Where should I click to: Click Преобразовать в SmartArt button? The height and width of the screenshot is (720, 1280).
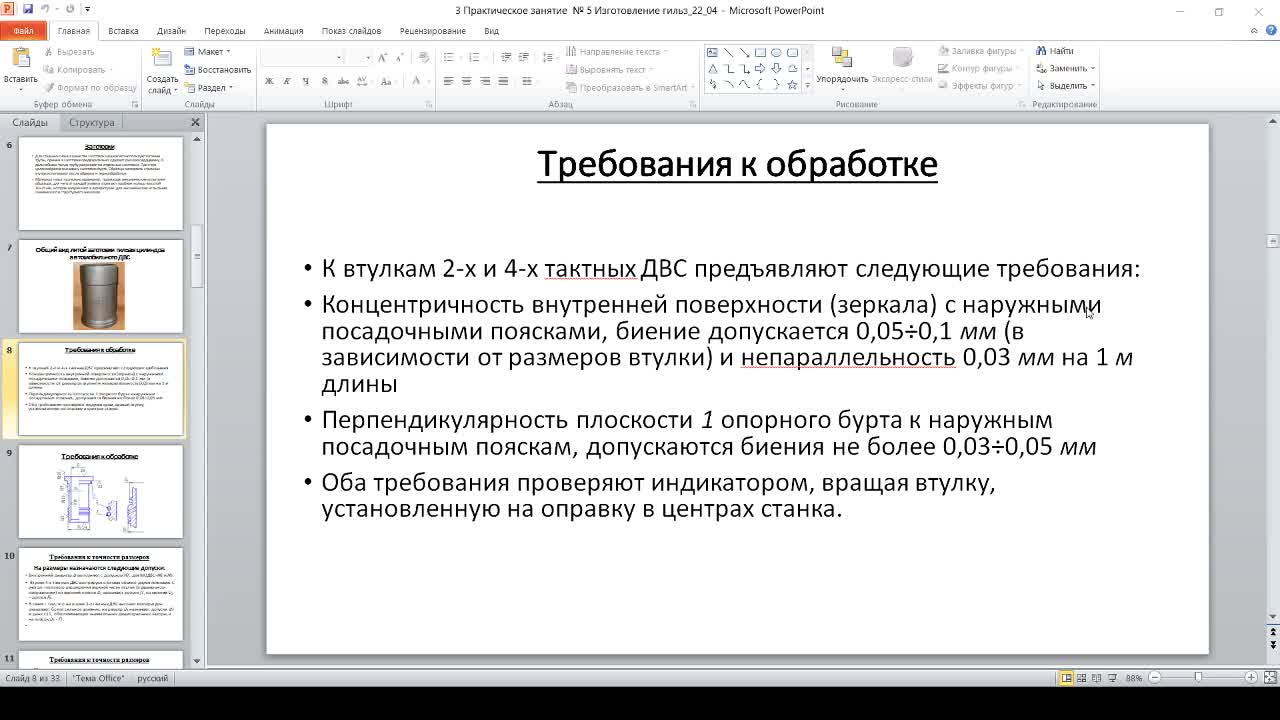[x=630, y=88]
